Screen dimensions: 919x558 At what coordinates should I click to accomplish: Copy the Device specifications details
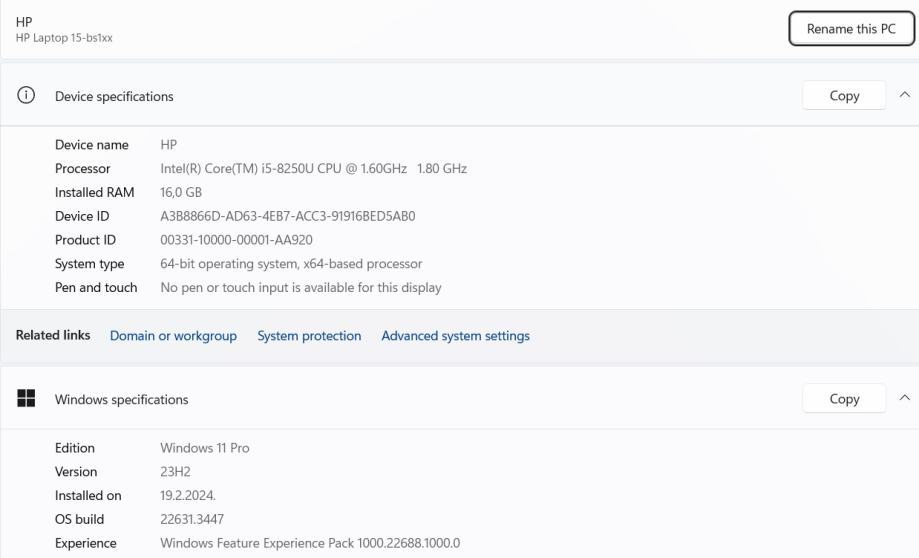[x=844, y=96]
